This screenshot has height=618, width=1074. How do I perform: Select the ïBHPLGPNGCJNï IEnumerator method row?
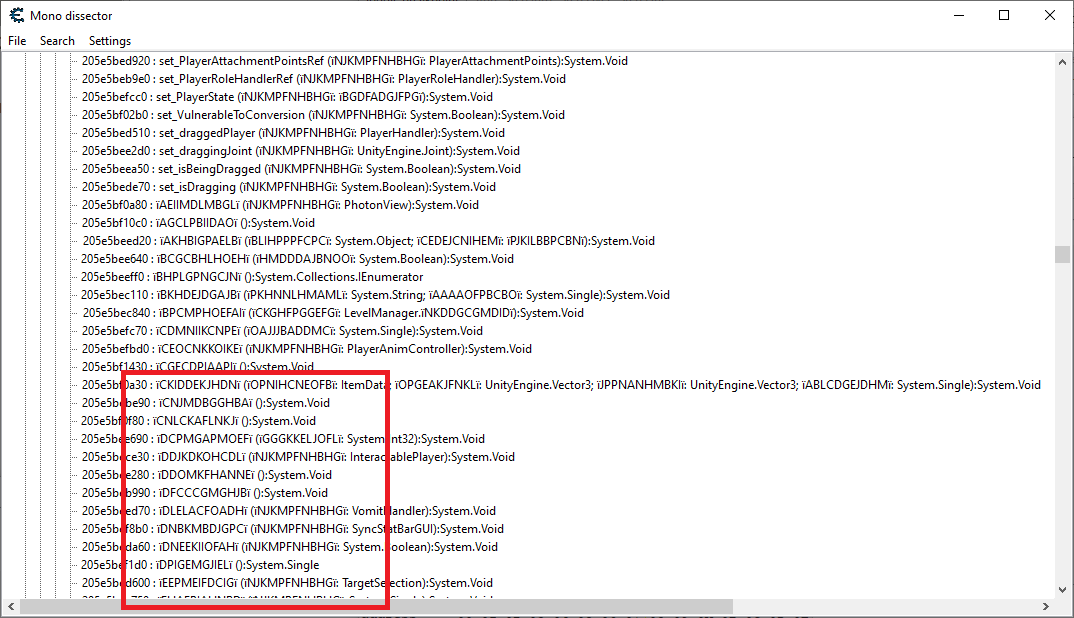[252, 277]
